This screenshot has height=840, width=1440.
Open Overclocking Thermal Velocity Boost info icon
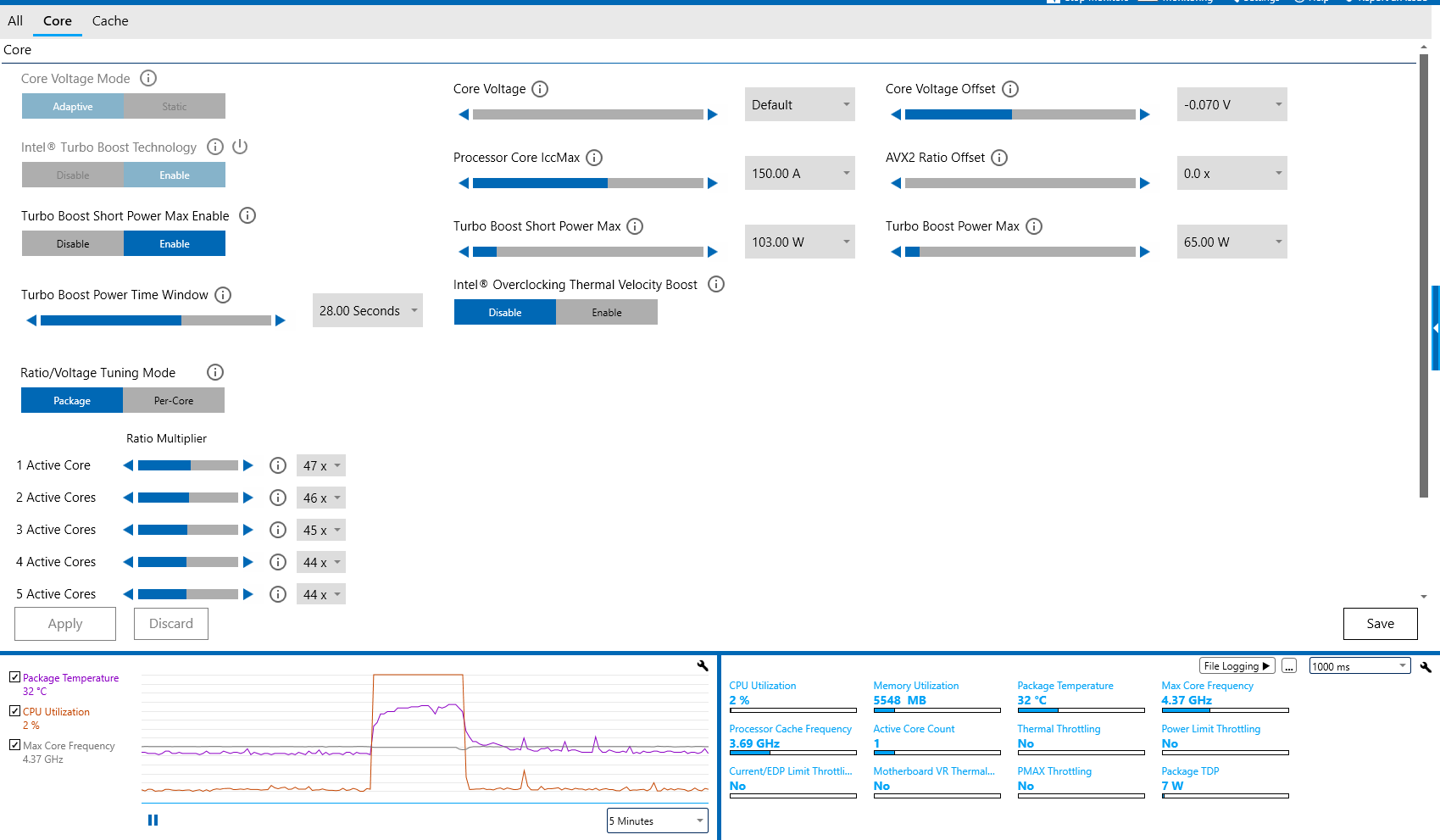pos(716,284)
